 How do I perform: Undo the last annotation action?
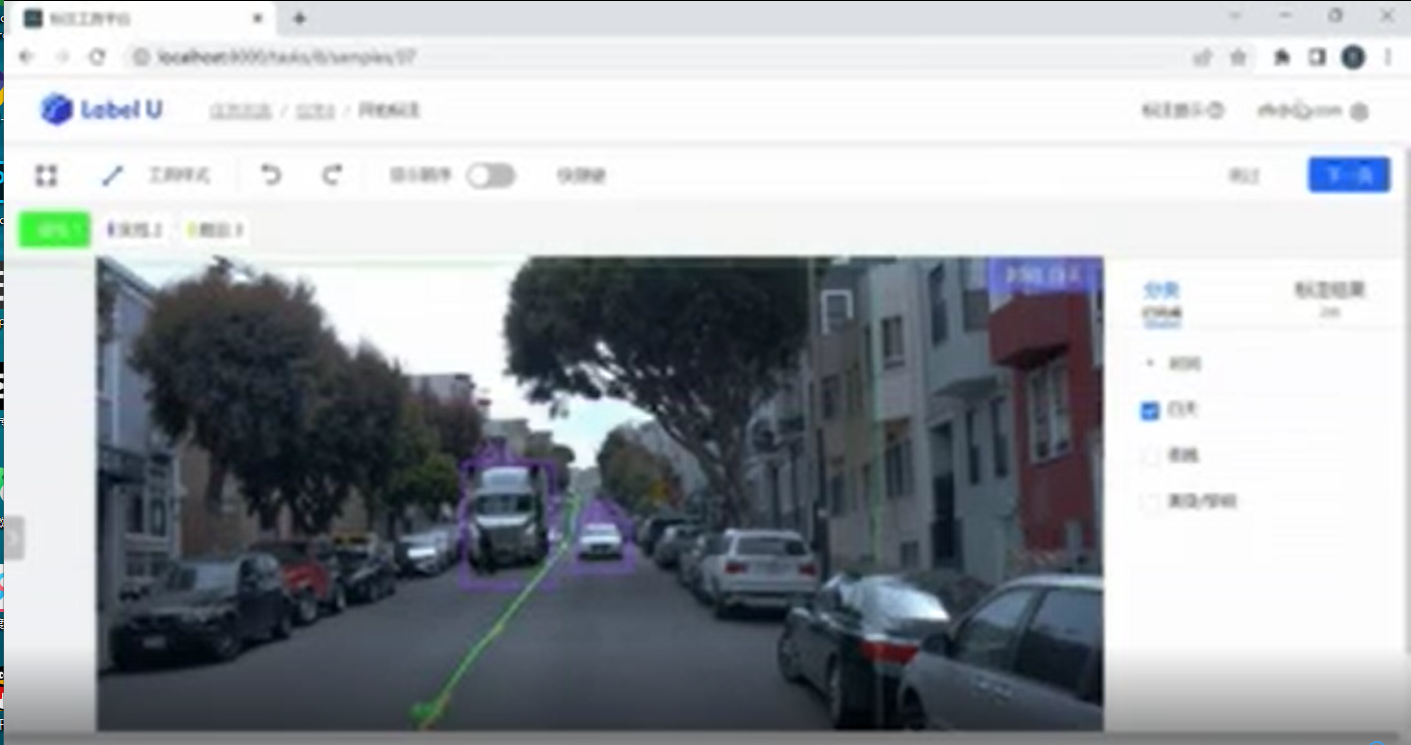click(271, 176)
